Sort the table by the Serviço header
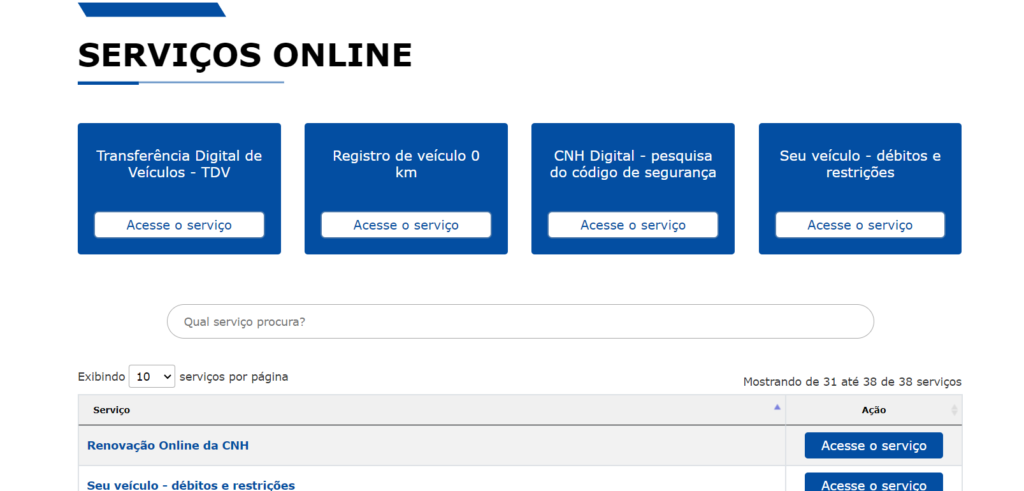Viewport: 1024px width, 491px height. coord(112,410)
